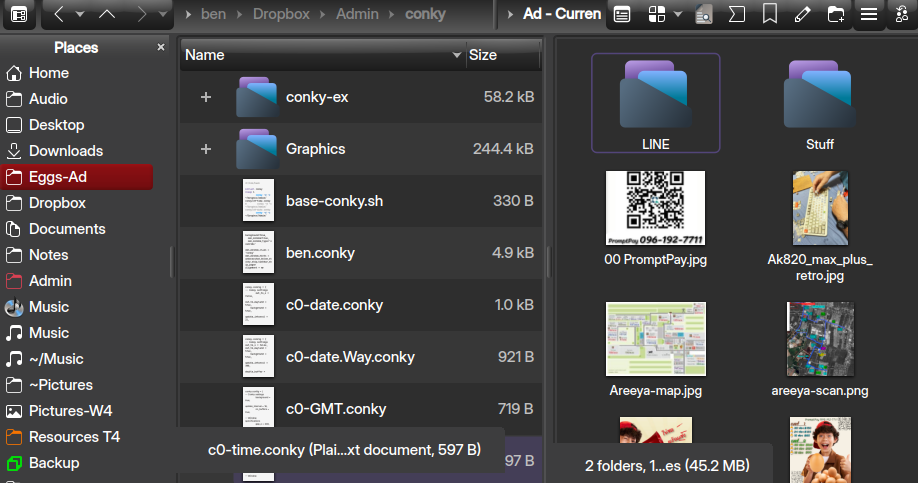Click the bookmark icon in toolbar

click(769, 14)
